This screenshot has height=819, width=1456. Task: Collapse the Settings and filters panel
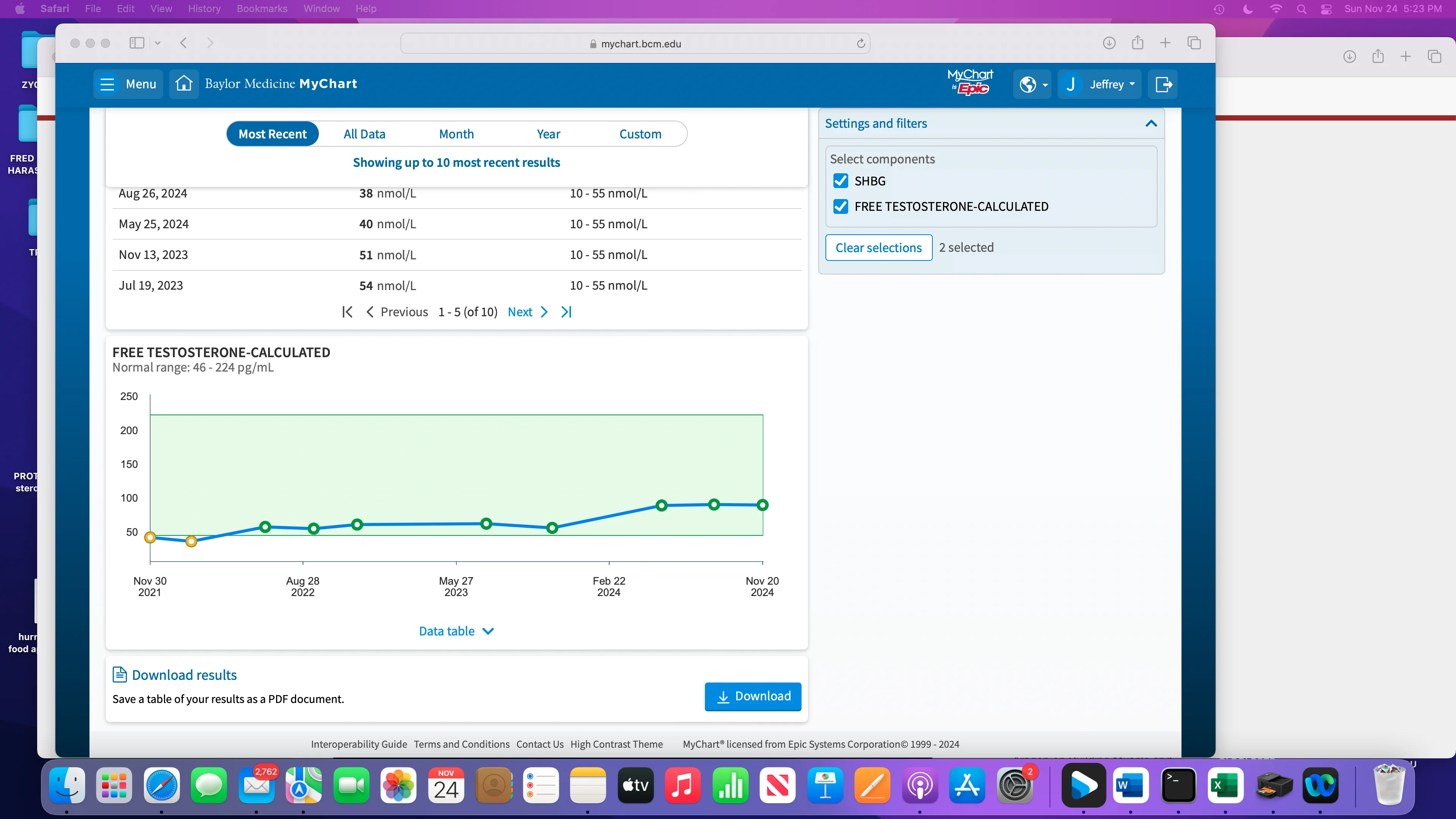1152,123
